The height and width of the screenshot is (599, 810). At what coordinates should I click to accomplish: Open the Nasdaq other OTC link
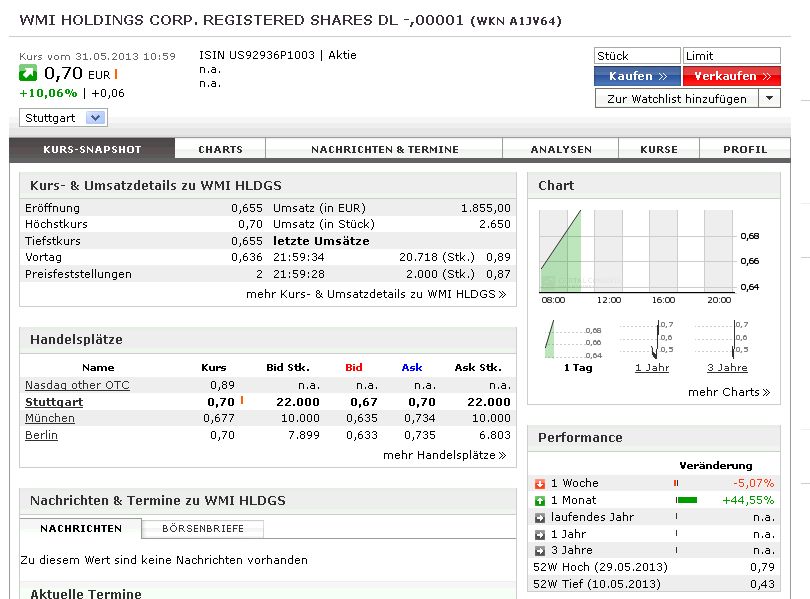pyautogui.click(x=77, y=385)
